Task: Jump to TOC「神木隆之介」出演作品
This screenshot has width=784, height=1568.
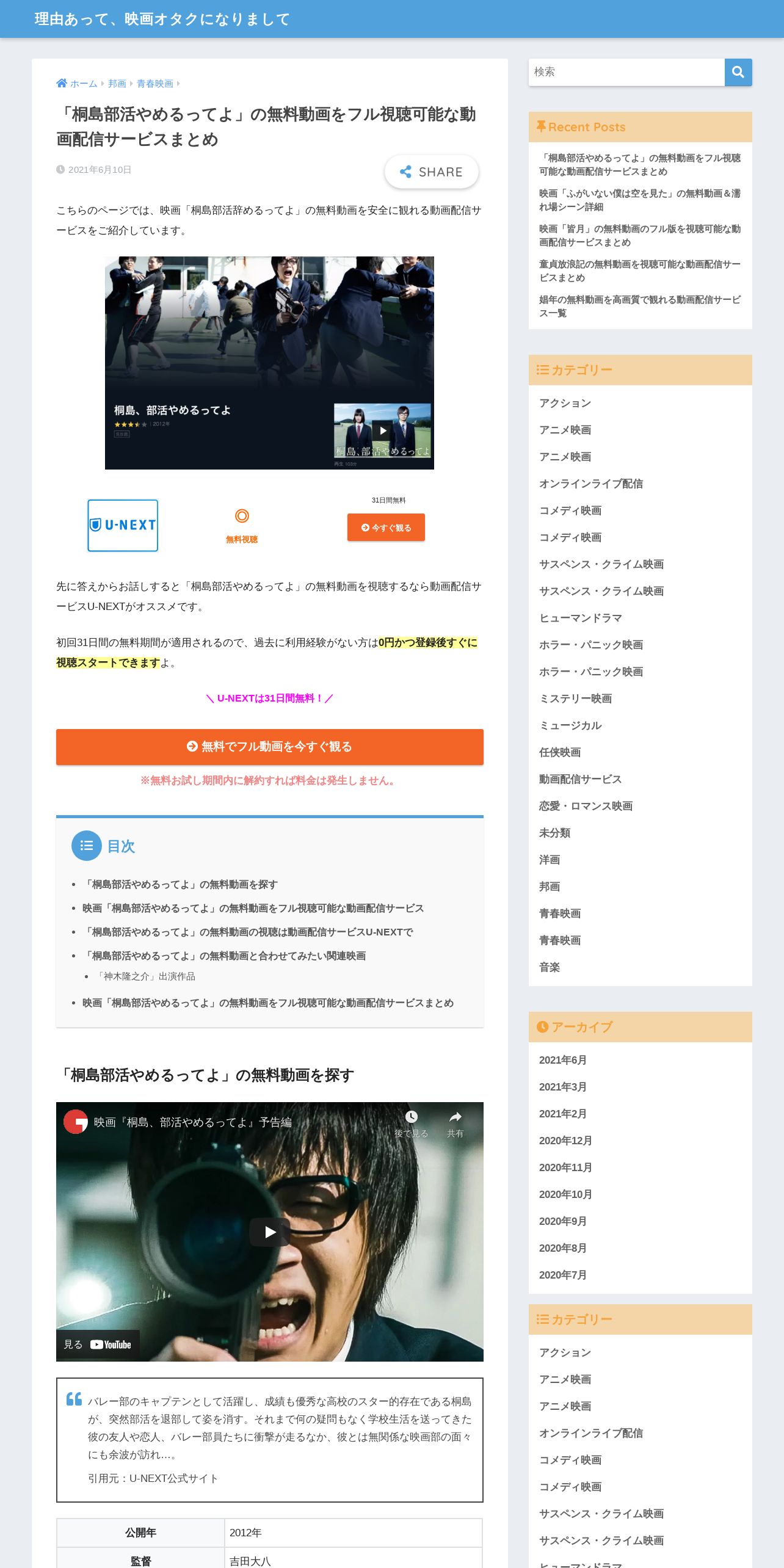Action: pos(145,976)
